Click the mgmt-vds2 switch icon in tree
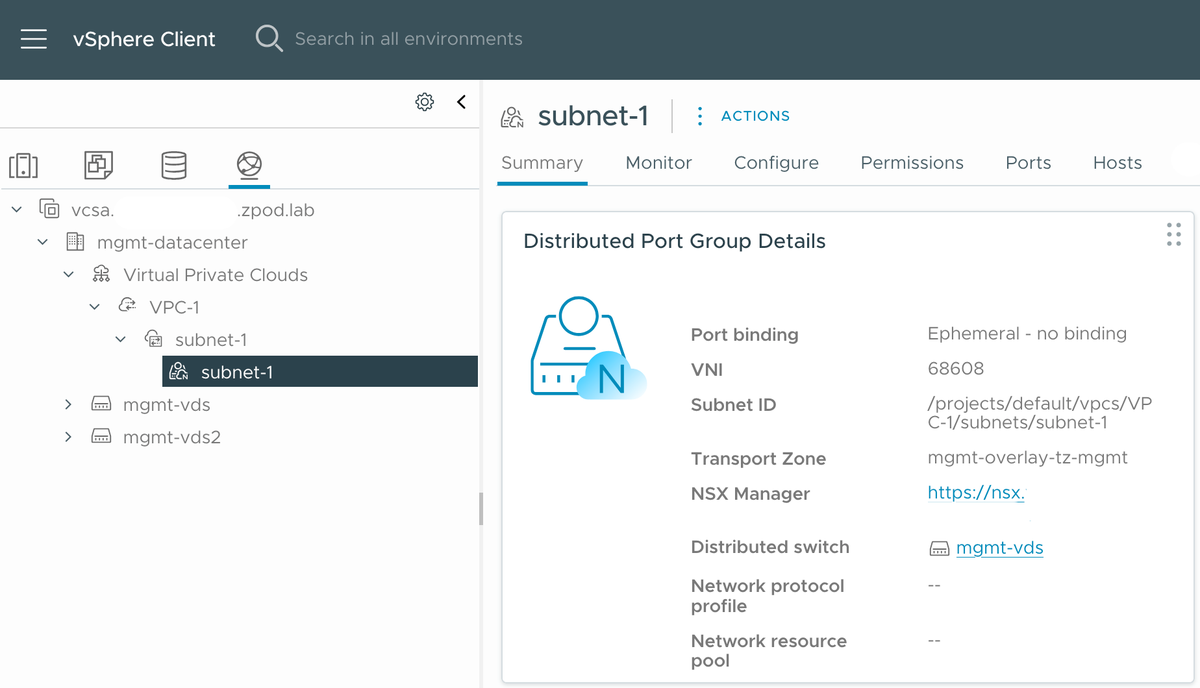This screenshot has height=688, width=1200. coord(101,437)
